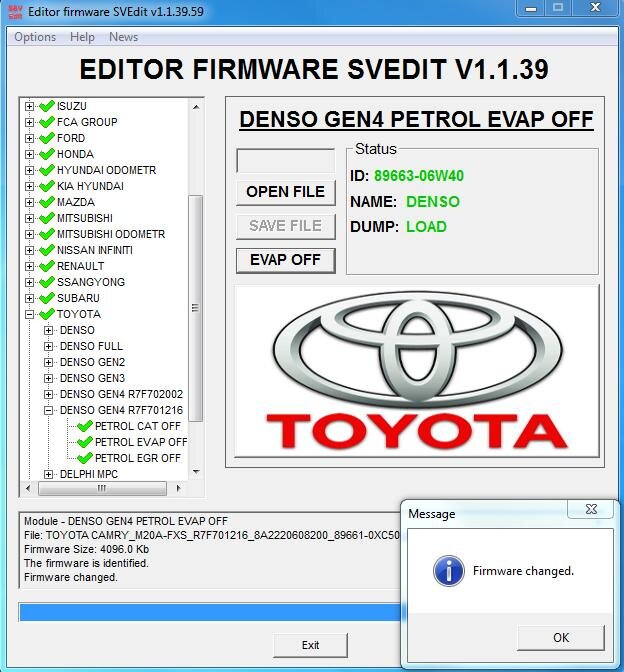Viewport: 624px width, 672px height.
Task: Open the News menu
Action: (x=123, y=37)
